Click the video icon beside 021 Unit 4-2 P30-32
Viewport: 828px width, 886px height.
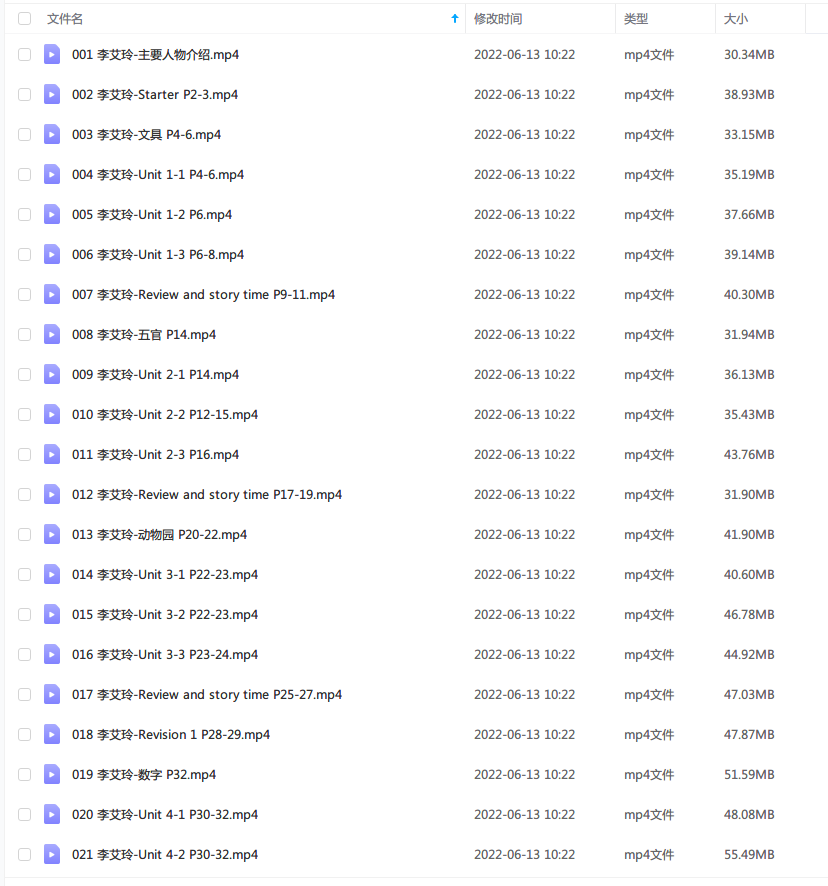[52, 854]
